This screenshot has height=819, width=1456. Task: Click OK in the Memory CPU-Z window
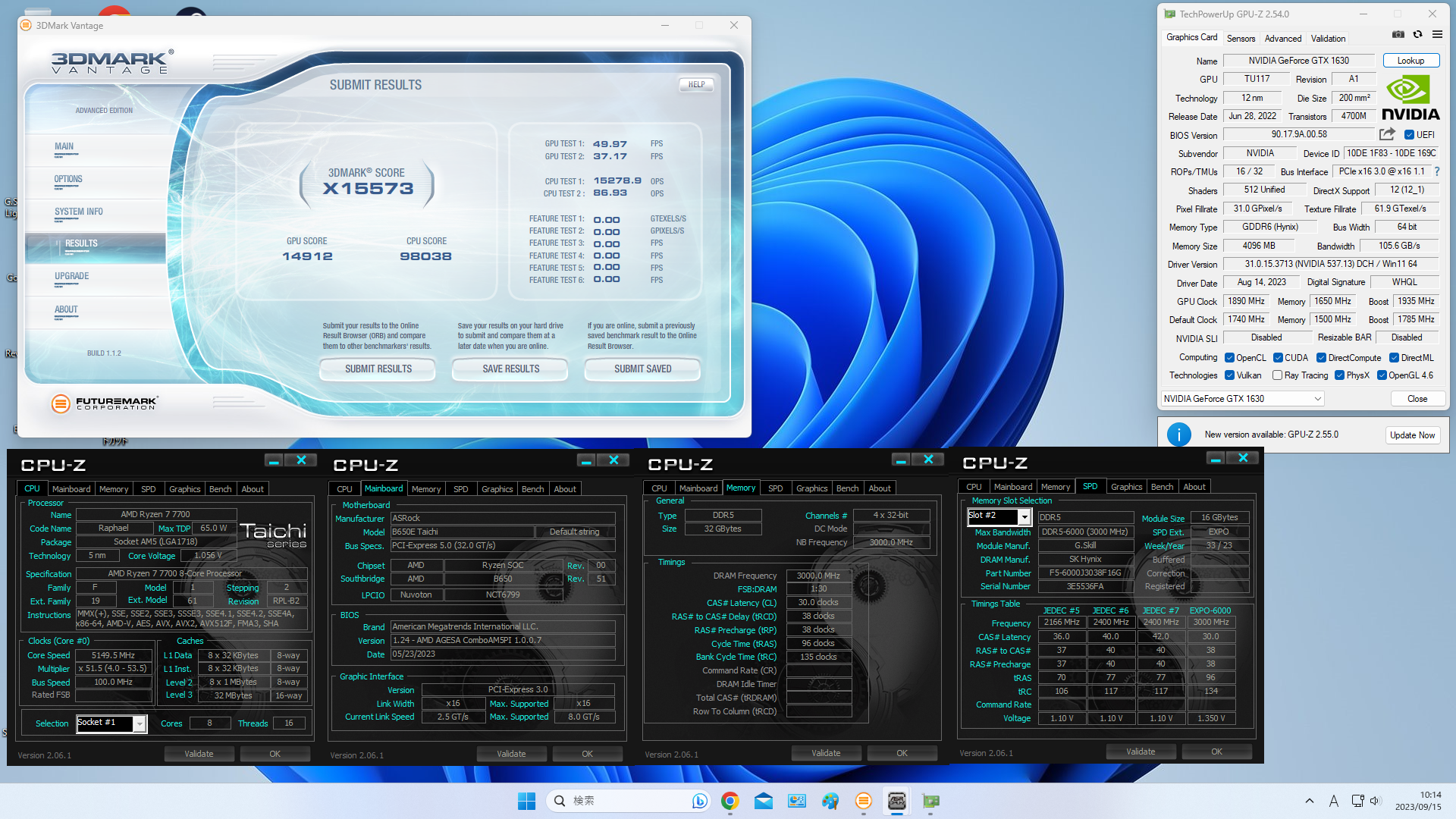coord(902,753)
